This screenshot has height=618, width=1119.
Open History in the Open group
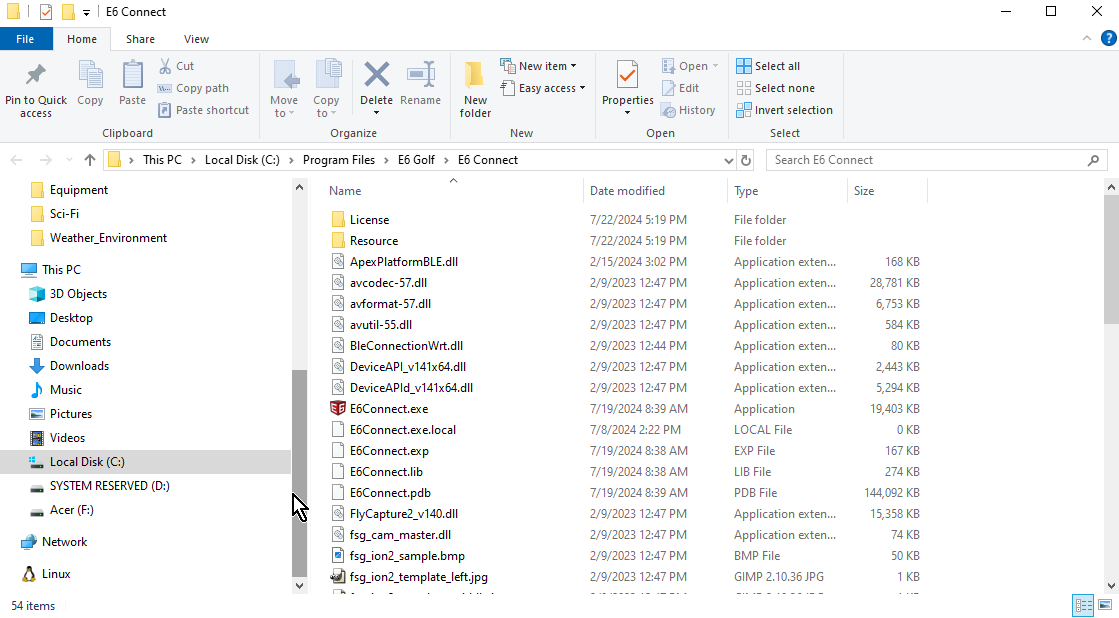689,110
